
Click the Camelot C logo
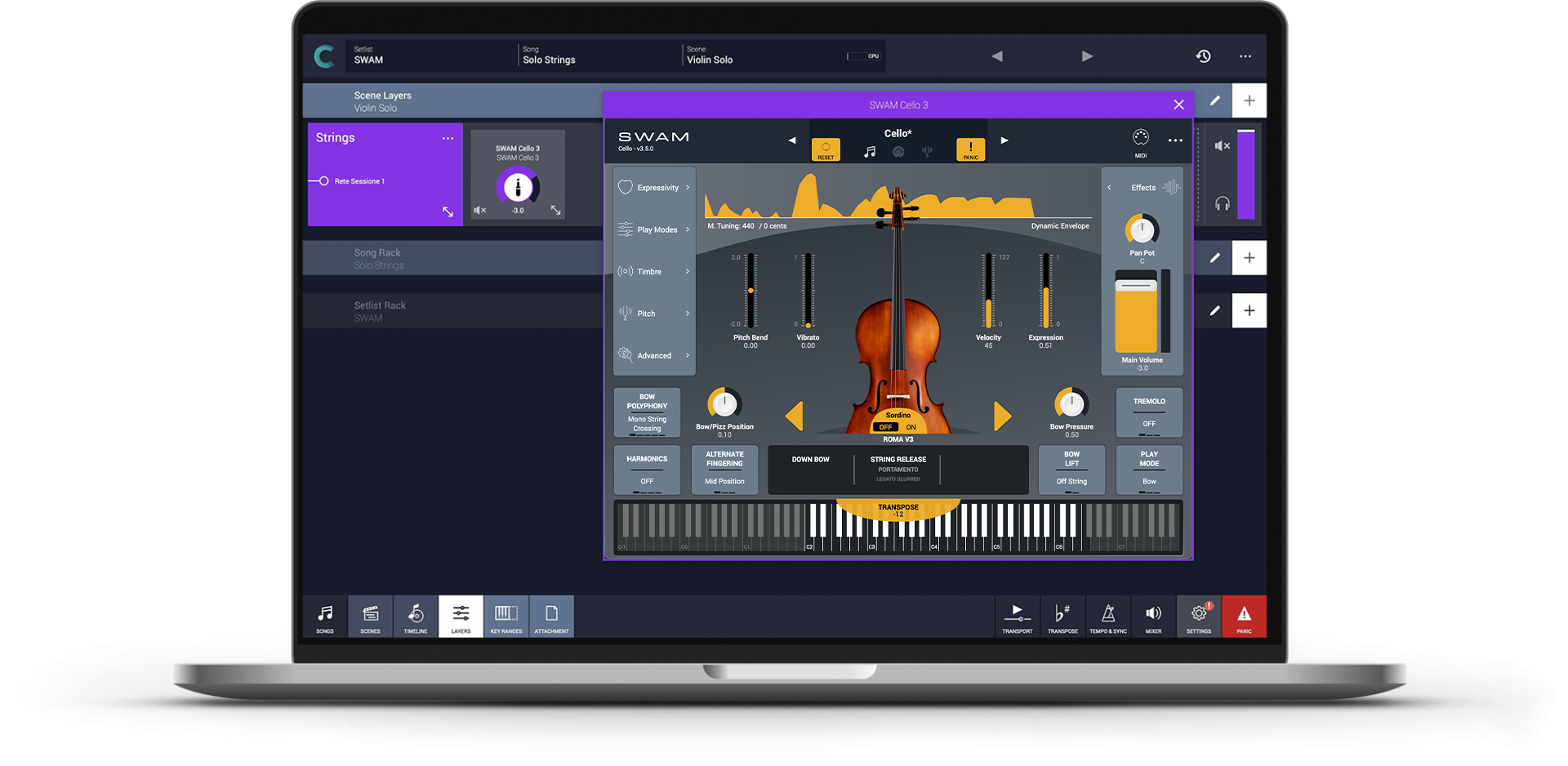pyautogui.click(x=324, y=56)
